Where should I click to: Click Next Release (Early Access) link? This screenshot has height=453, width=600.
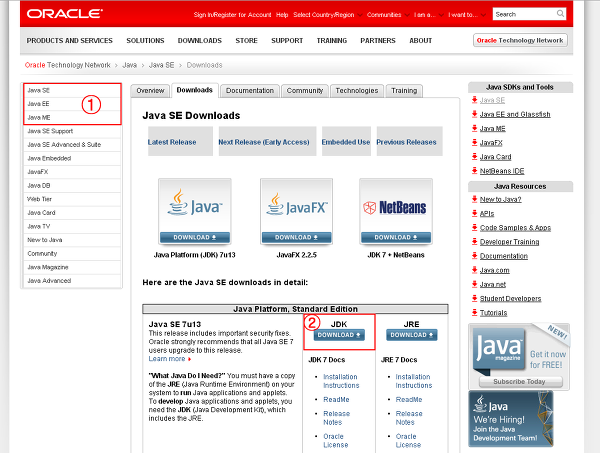264,142
